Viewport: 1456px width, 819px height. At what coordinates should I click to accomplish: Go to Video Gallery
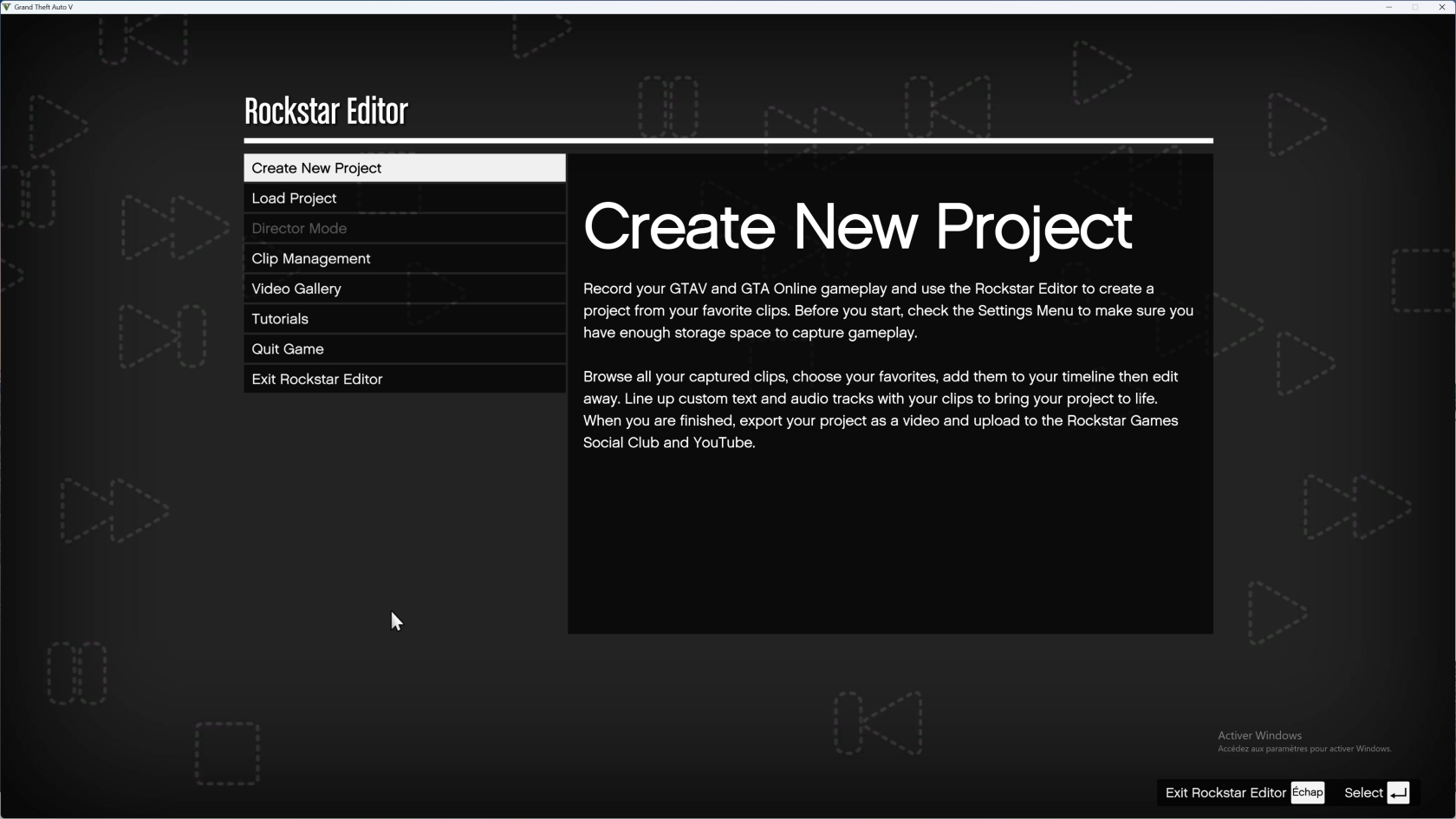click(x=404, y=289)
